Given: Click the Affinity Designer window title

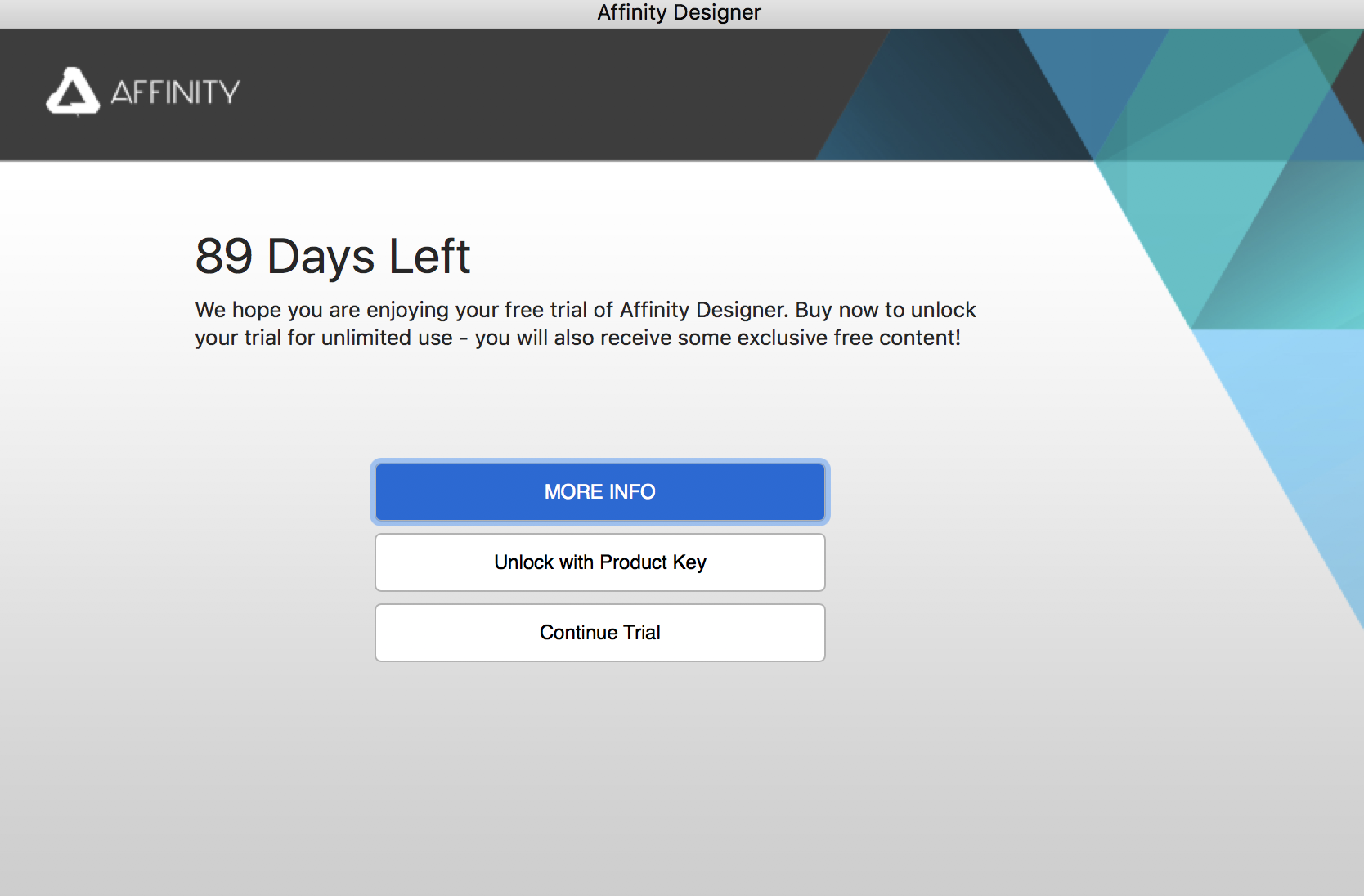Looking at the screenshot, I should pyautogui.click(x=679, y=12).
